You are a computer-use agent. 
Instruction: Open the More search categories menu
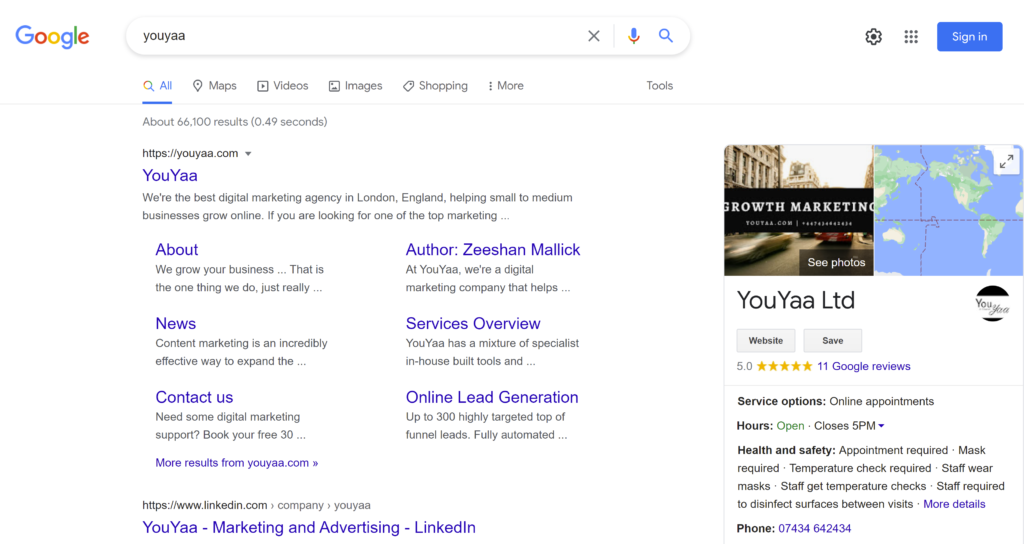(505, 86)
